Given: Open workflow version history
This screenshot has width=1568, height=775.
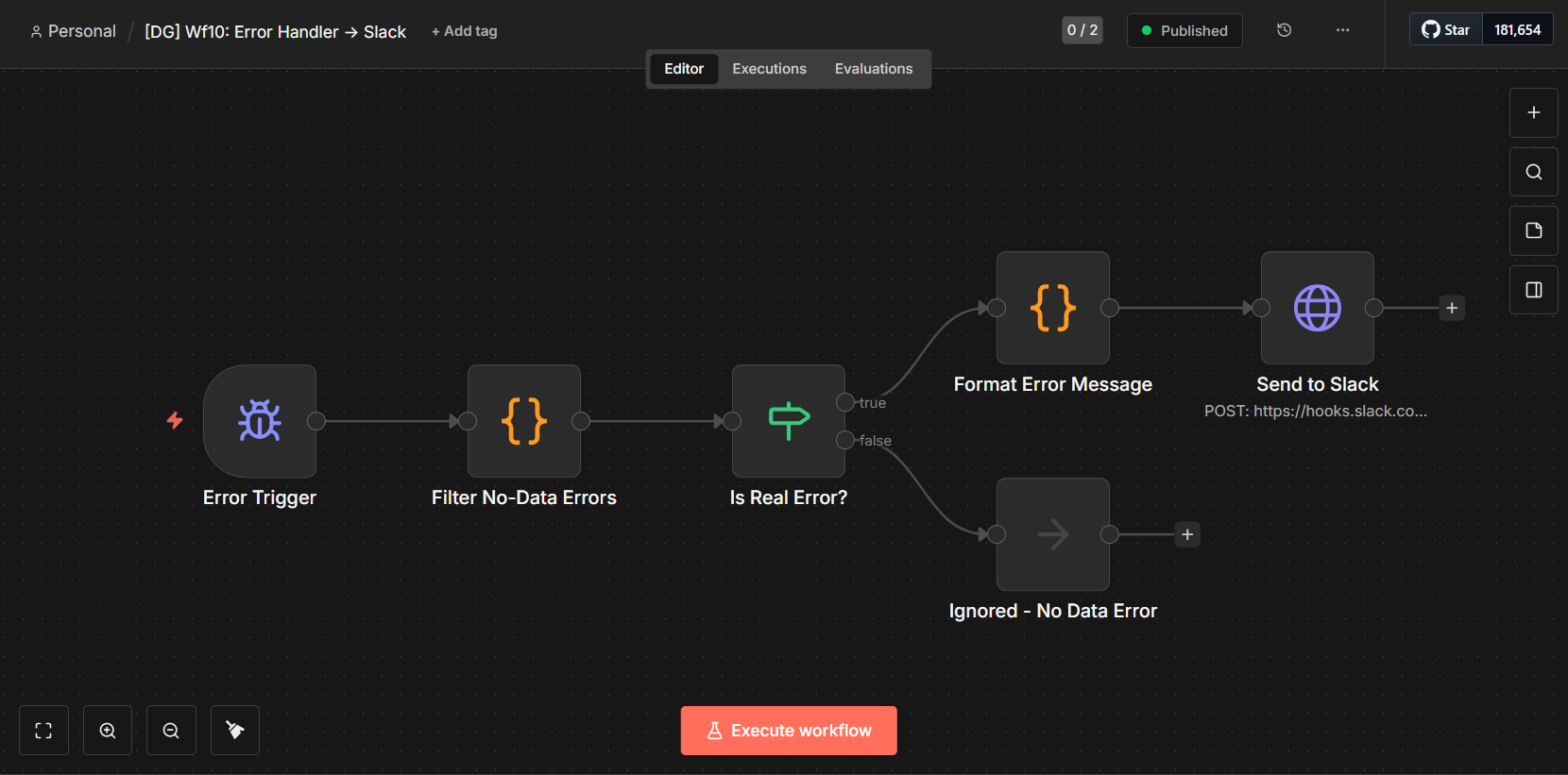Looking at the screenshot, I should [x=1284, y=30].
